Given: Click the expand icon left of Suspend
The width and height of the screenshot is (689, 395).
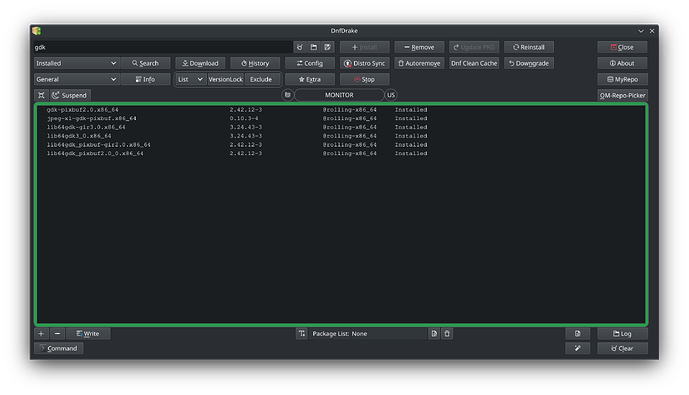Looking at the screenshot, I should pyautogui.click(x=41, y=95).
